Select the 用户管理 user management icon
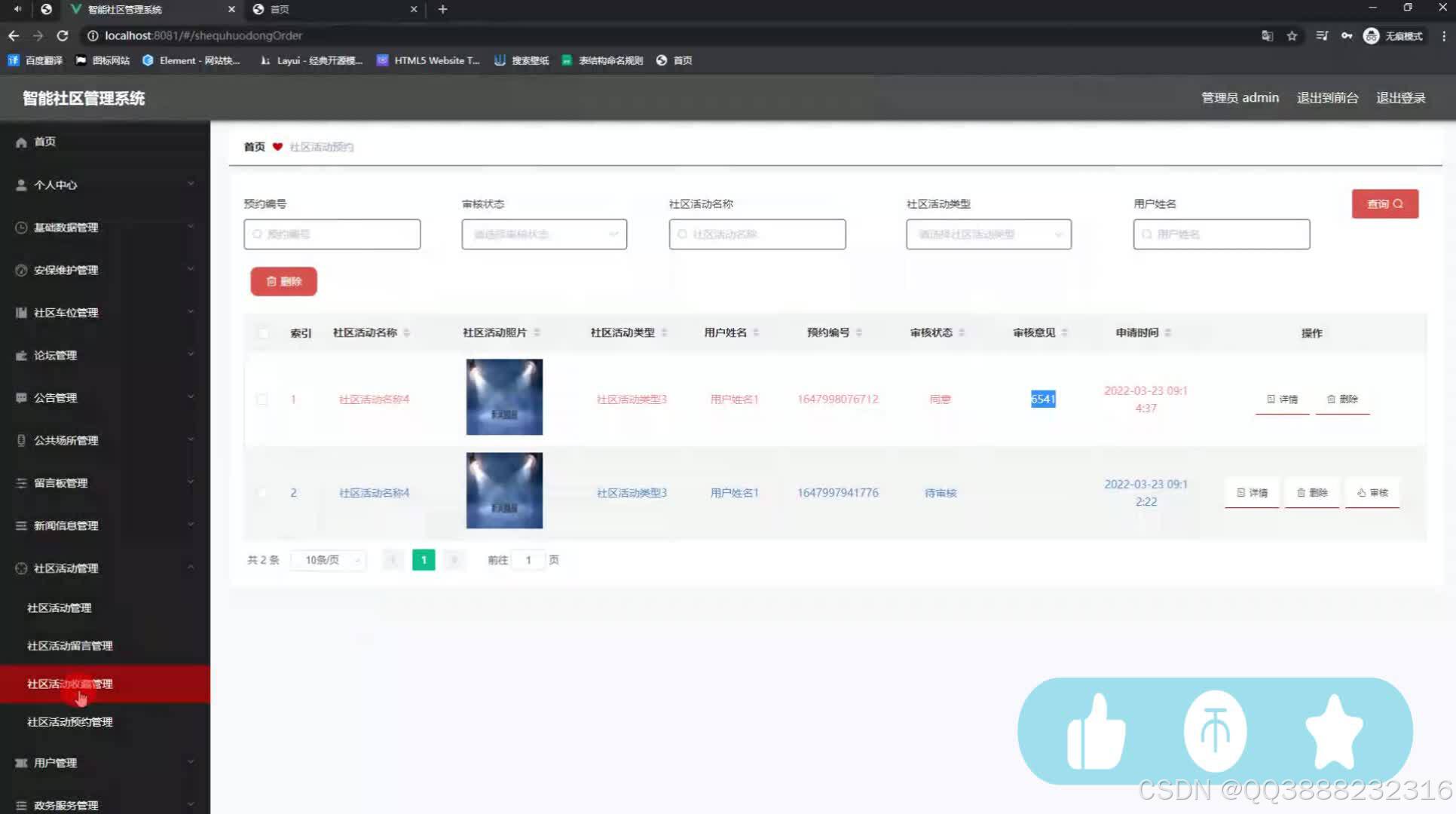 pos(20,763)
